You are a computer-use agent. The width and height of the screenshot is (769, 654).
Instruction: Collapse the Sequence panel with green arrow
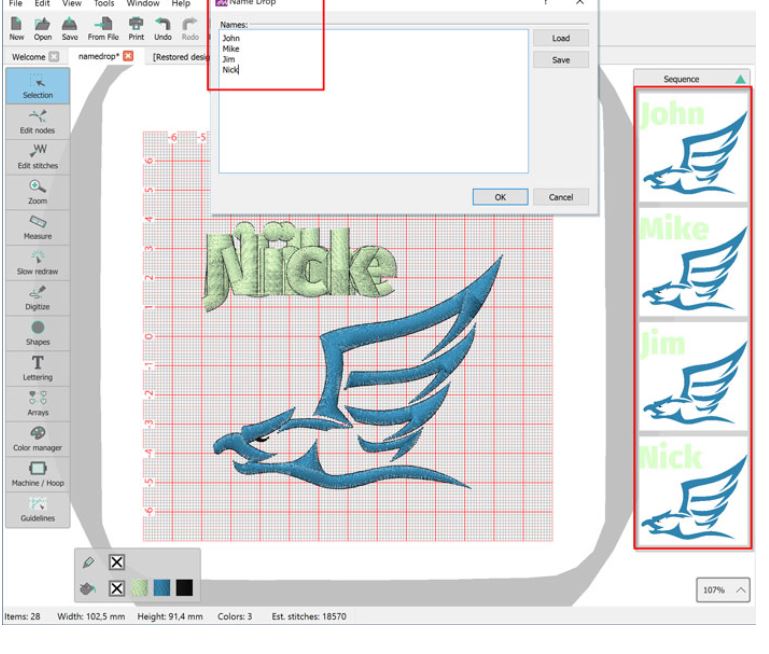pos(739,77)
